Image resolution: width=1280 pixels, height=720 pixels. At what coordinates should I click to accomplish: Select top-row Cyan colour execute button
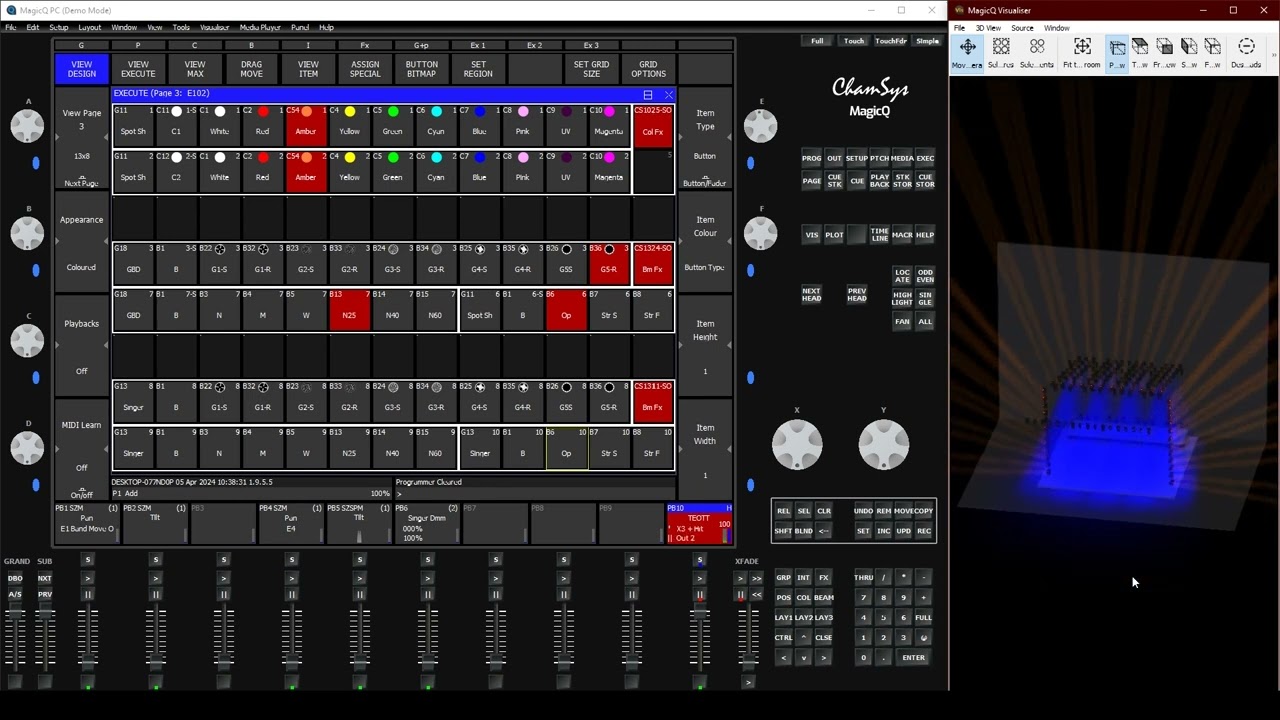(x=436, y=124)
